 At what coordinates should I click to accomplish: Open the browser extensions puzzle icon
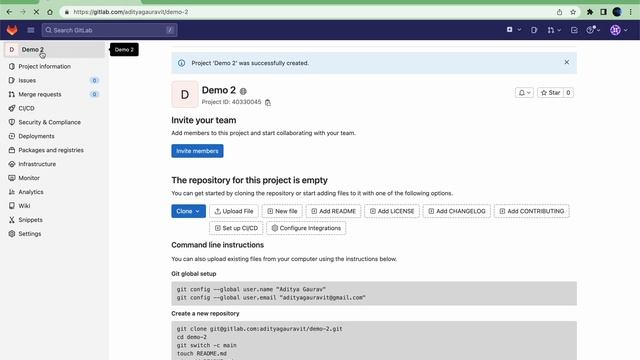[x=590, y=12]
